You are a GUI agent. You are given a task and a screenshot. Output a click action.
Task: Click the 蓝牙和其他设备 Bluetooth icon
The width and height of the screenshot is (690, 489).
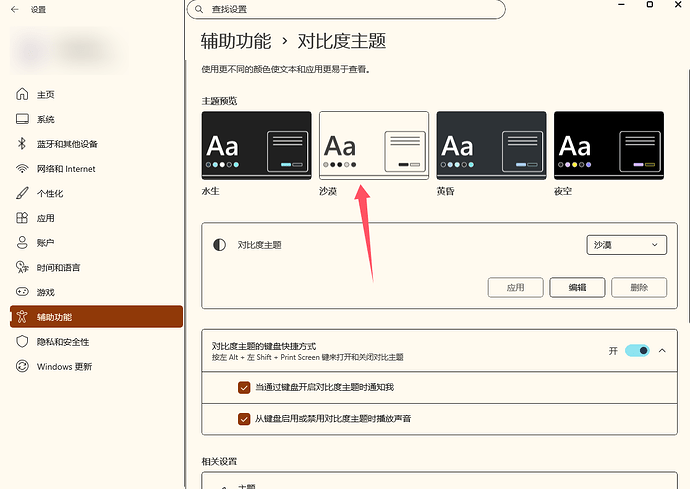click(x=22, y=143)
